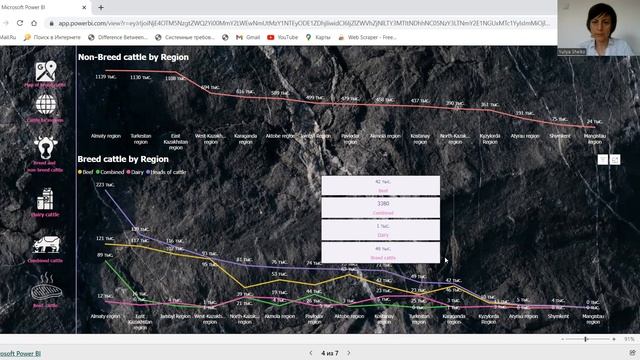640x360 pixels.
Task: Click the 1139 тыс. data label
Action: tap(106, 77)
